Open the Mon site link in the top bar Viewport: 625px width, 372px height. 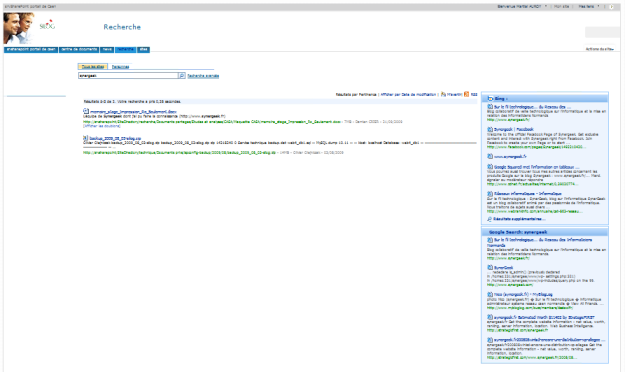(562, 7)
